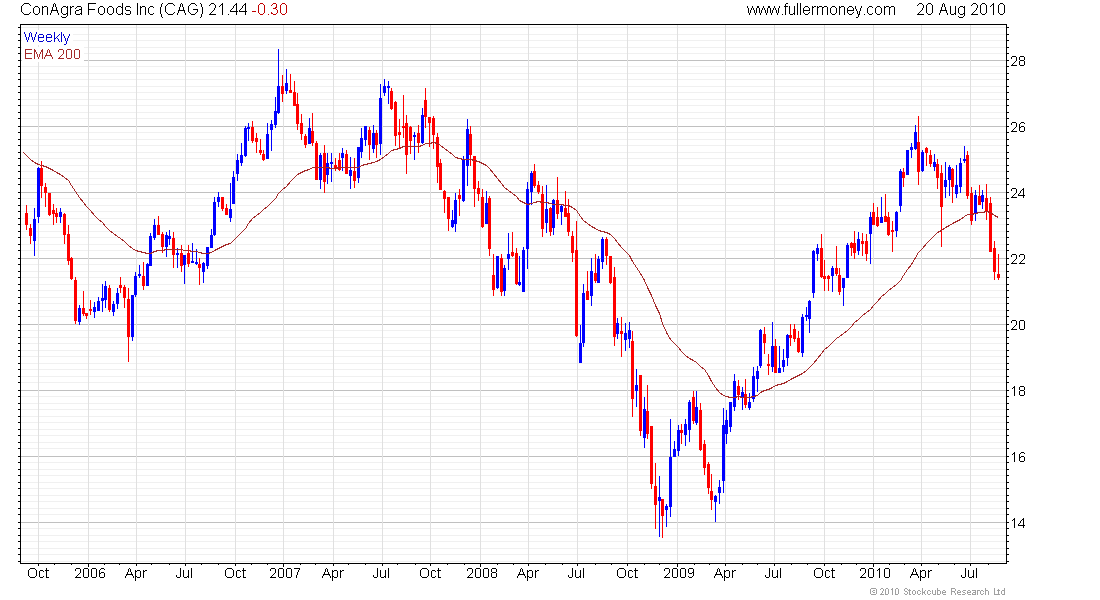Click the ConAgra Foods Inc (CAG) title
Viewport: 1100px width, 600px height.
pyautogui.click(x=112, y=10)
